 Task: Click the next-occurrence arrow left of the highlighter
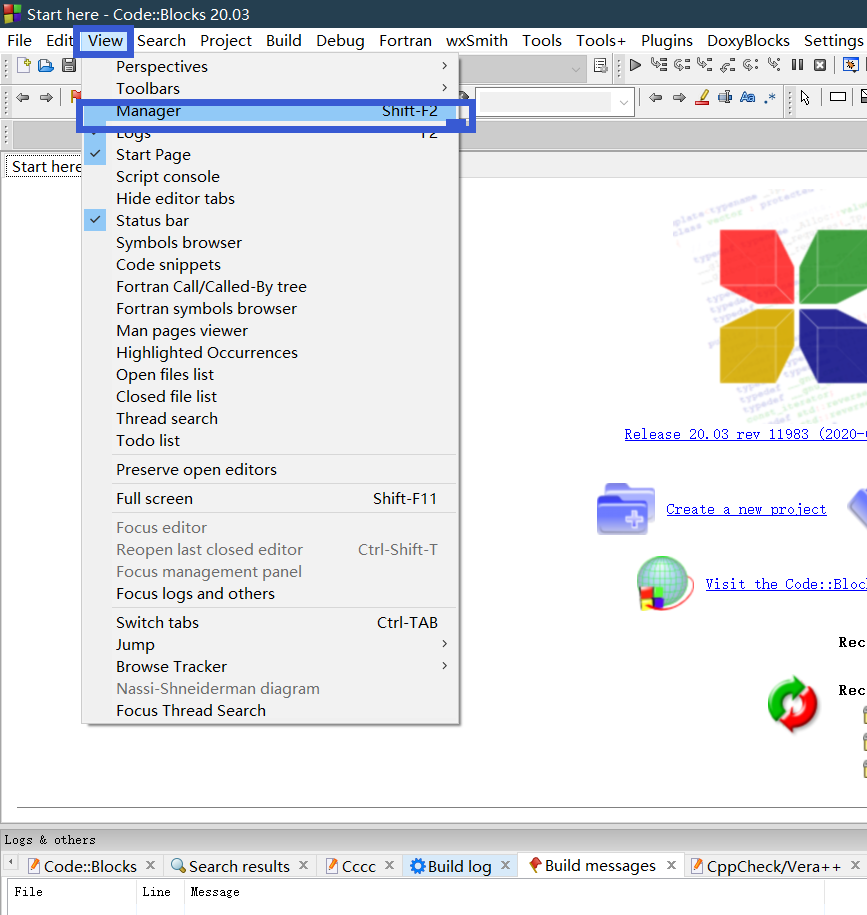[679, 97]
